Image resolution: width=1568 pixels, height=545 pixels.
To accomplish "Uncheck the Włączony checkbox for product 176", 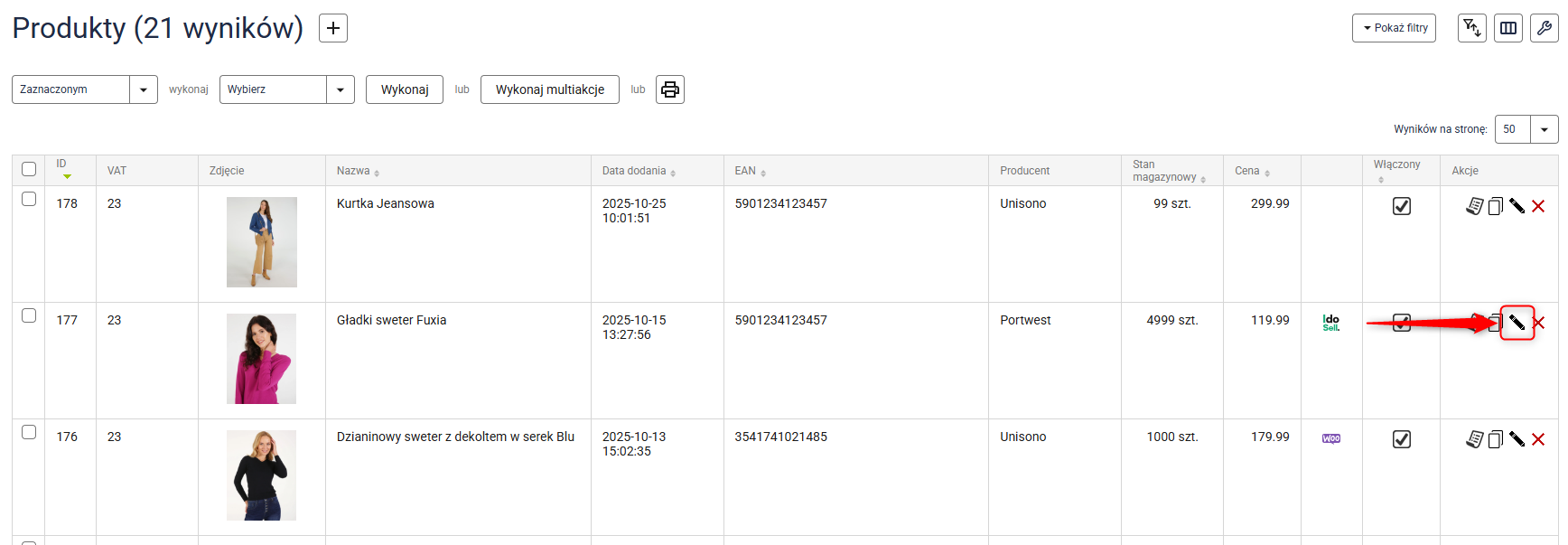I will [1402, 439].
